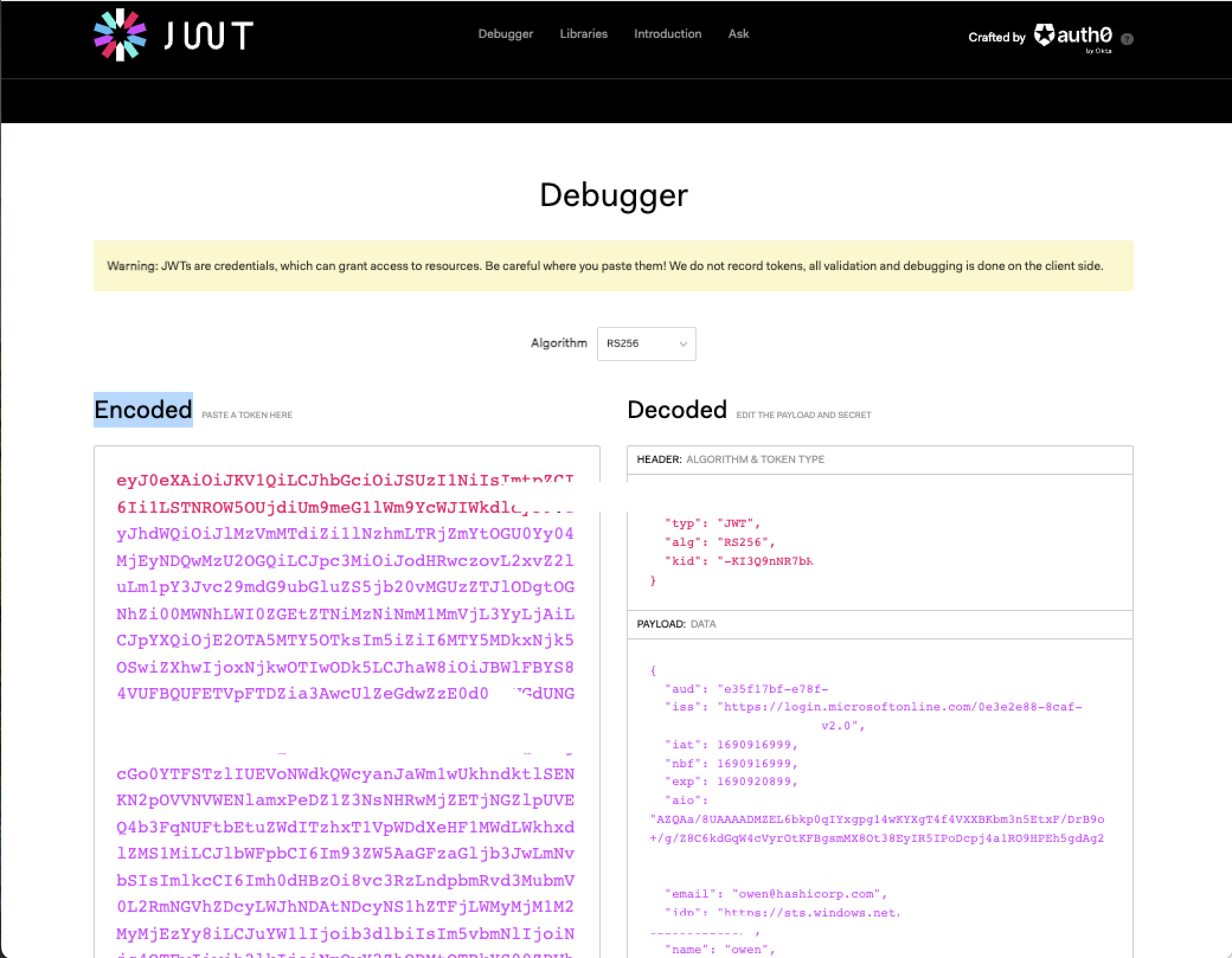Open the Debugger nav item
Image resolution: width=1232 pixels, height=958 pixels.
pyautogui.click(x=505, y=34)
